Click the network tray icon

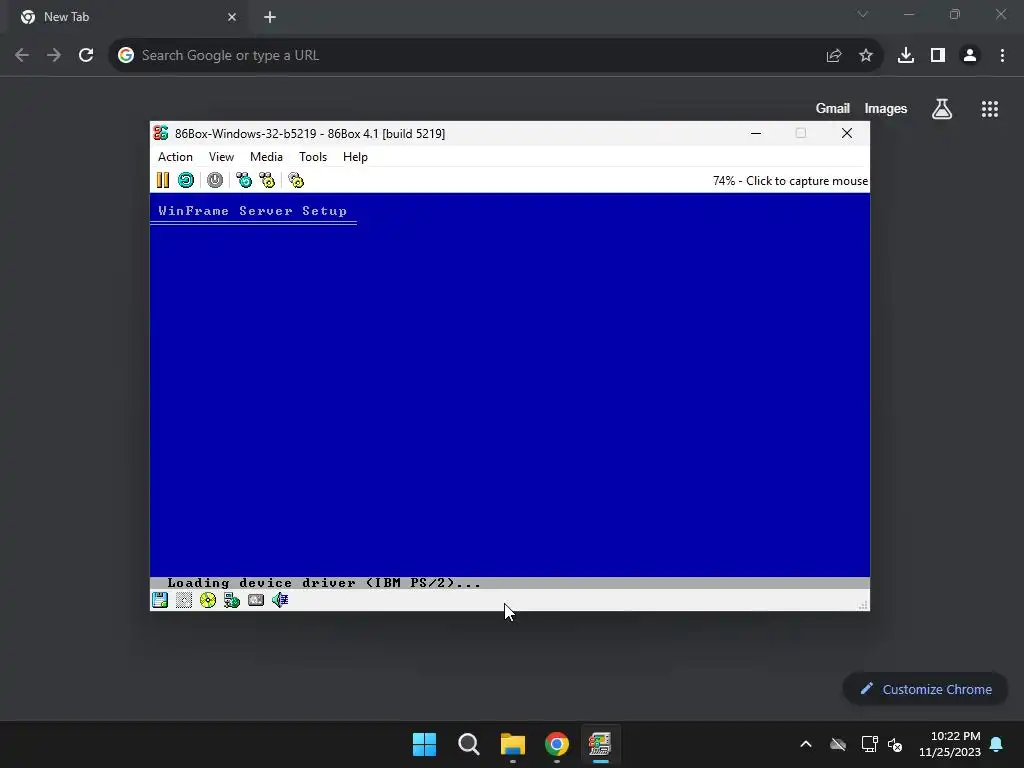869,744
